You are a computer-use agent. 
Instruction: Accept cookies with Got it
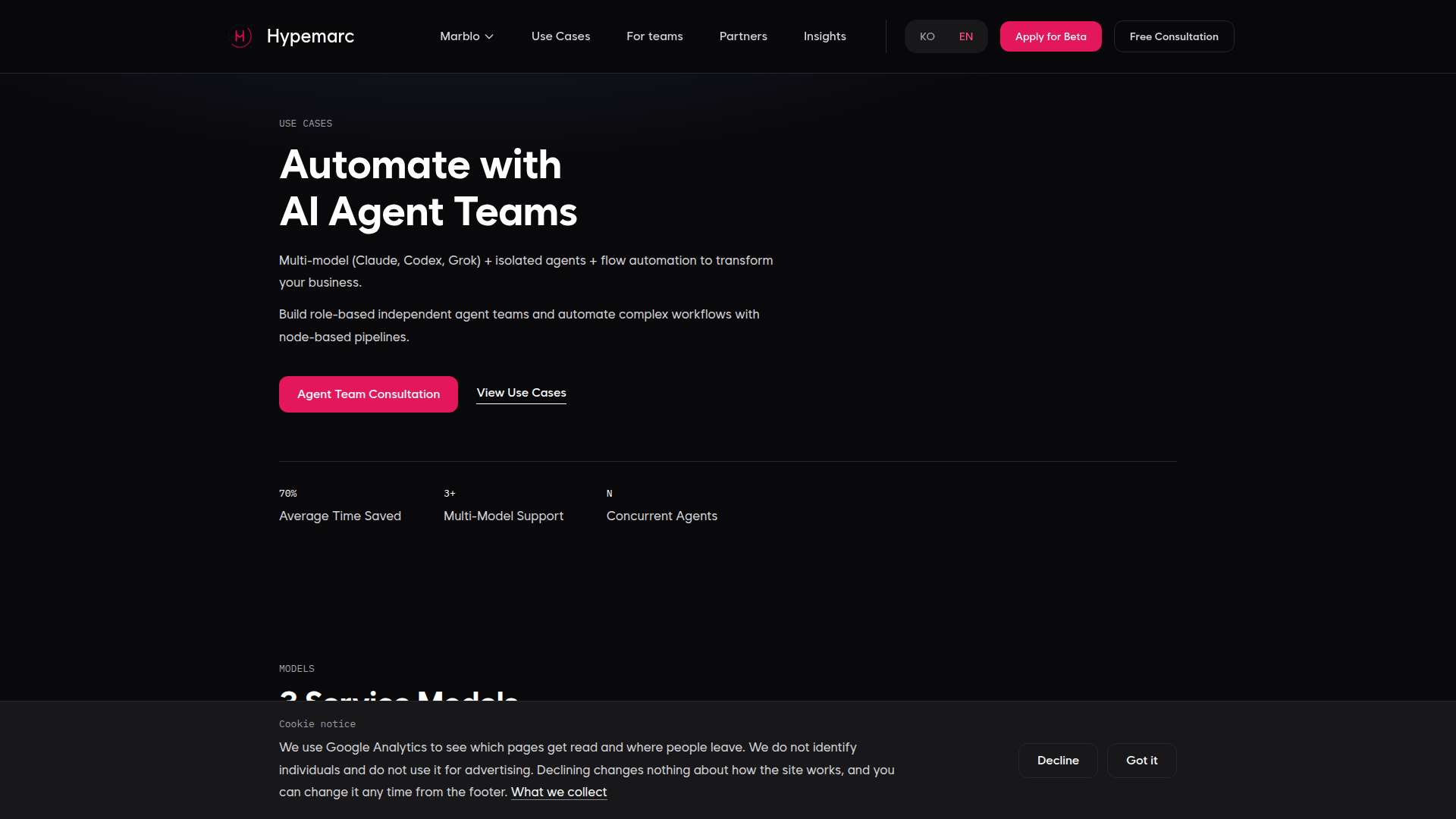[1141, 761]
